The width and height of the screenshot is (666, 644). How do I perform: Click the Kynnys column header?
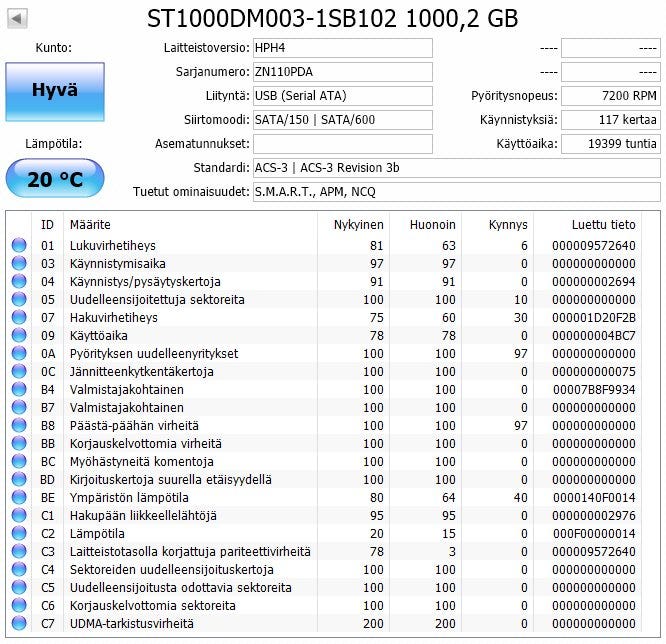pyautogui.click(x=498, y=225)
